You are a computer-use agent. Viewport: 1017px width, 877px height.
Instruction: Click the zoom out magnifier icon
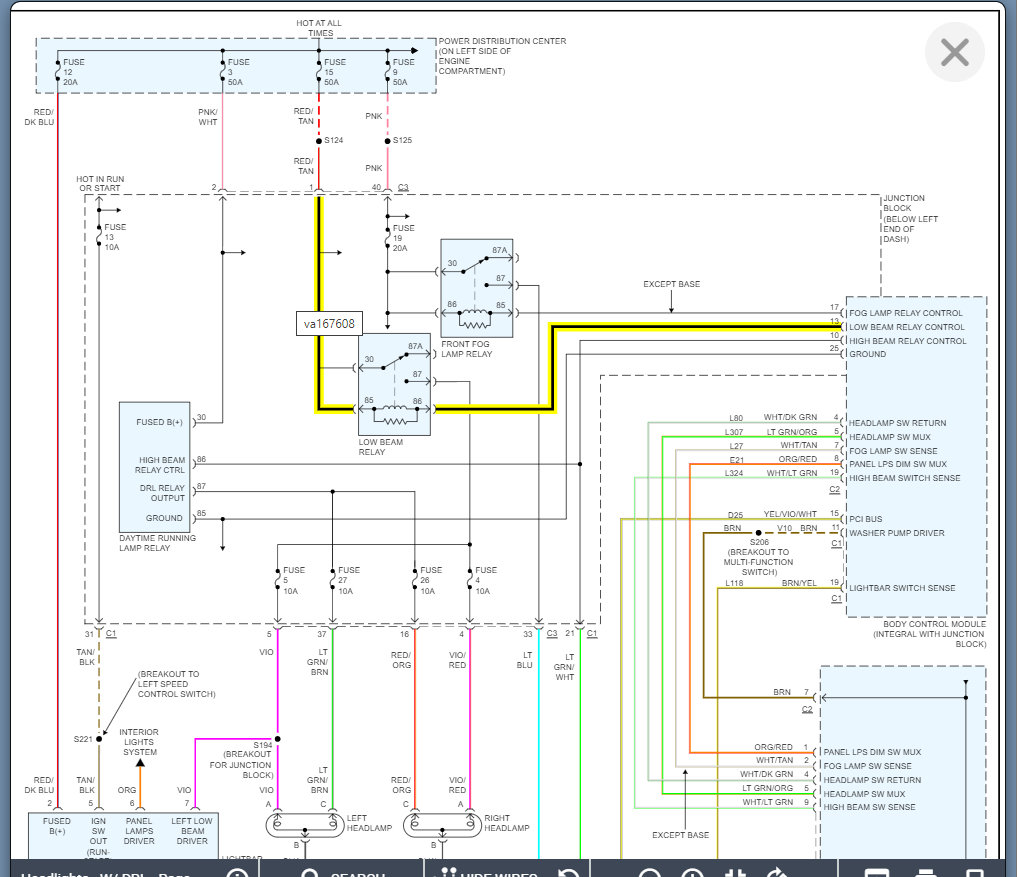[649, 872]
